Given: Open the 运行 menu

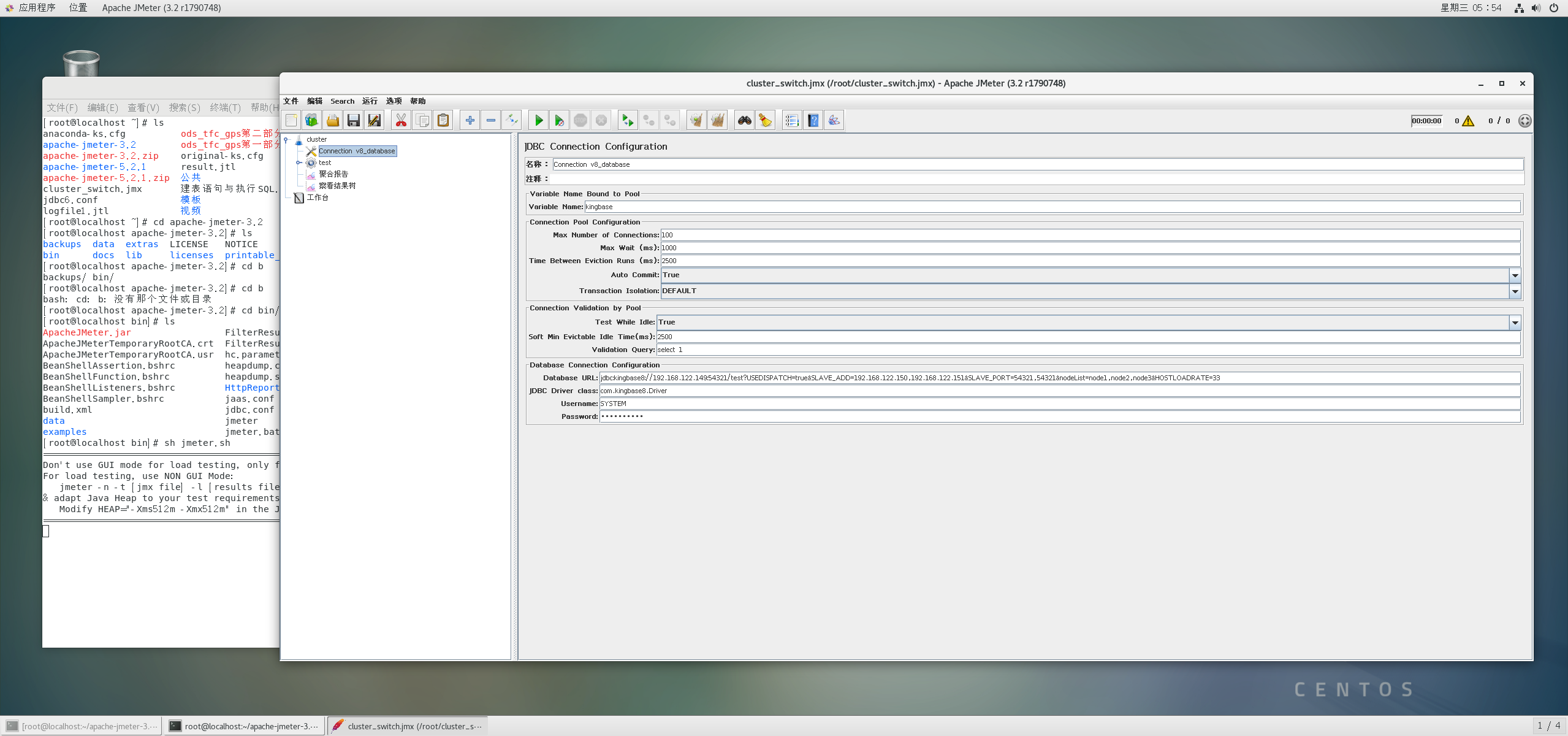Looking at the screenshot, I should point(370,101).
